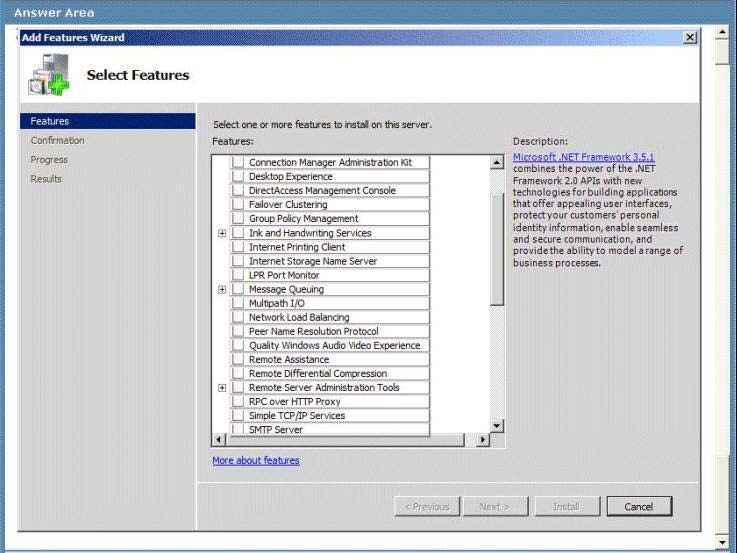Viewport: 737px width, 553px height.
Task: Open the Results step in sidebar
Action: pyautogui.click(x=46, y=179)
